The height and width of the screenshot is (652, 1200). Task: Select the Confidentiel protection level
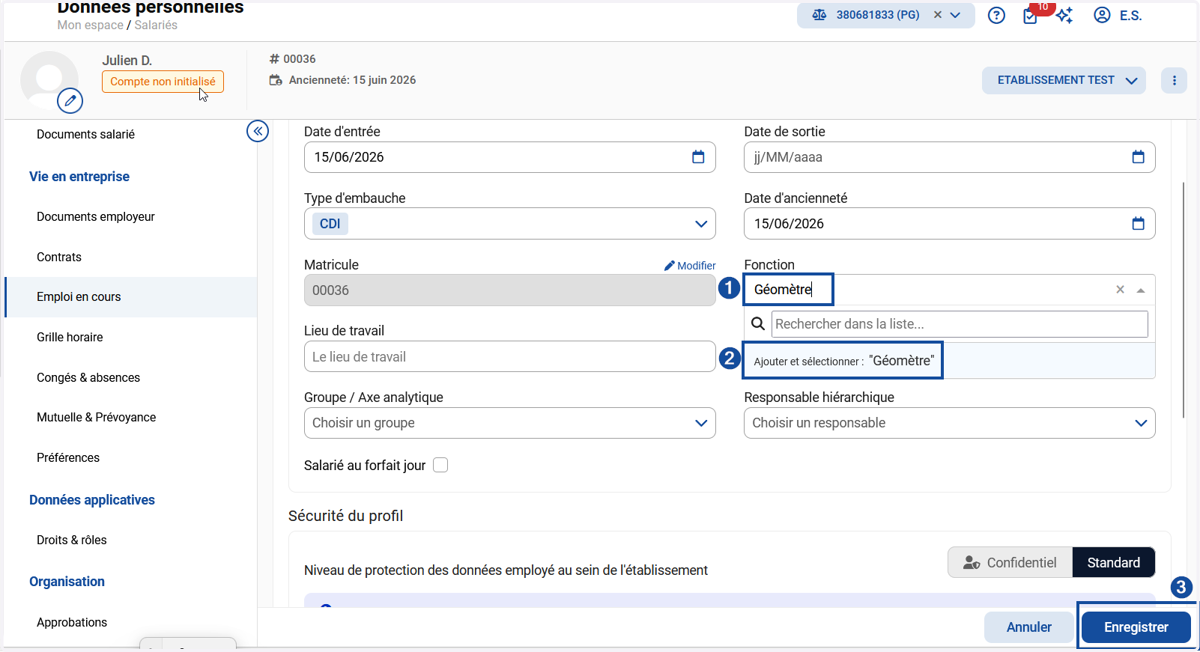click(1010, 563)
